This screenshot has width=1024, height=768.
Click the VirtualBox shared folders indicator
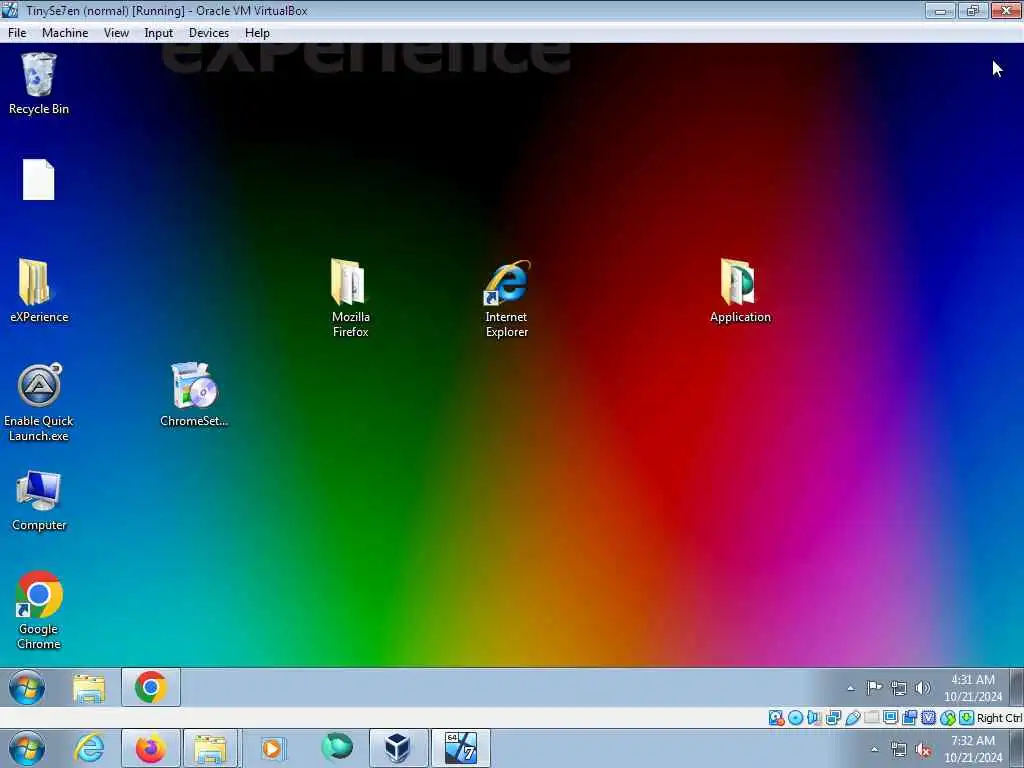(871, 718)
